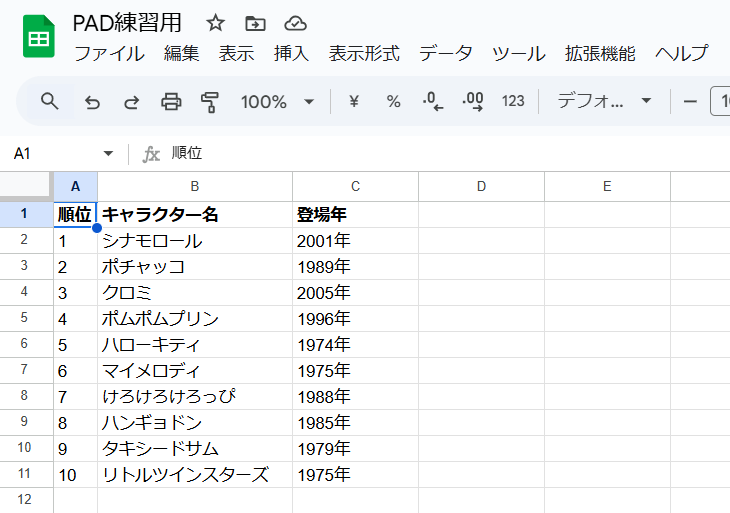Select row 5 header
The width and height of the screenshot is (730, 513).
click(x=27, y=318)
